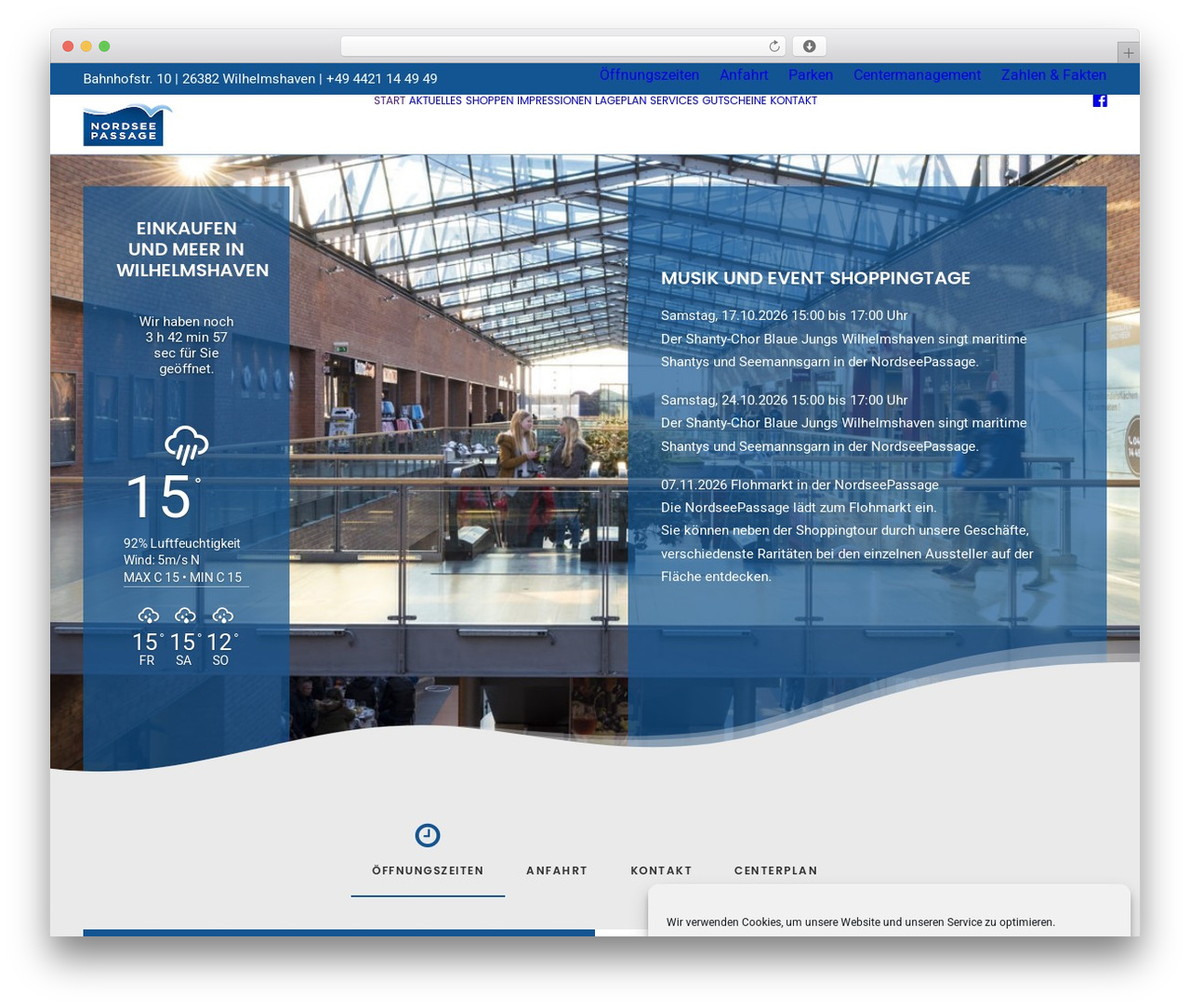Switch to the ÖFFNUNGSZEITEN tab
This screenshot has width=1190, height=1008.
coord(428,871)
